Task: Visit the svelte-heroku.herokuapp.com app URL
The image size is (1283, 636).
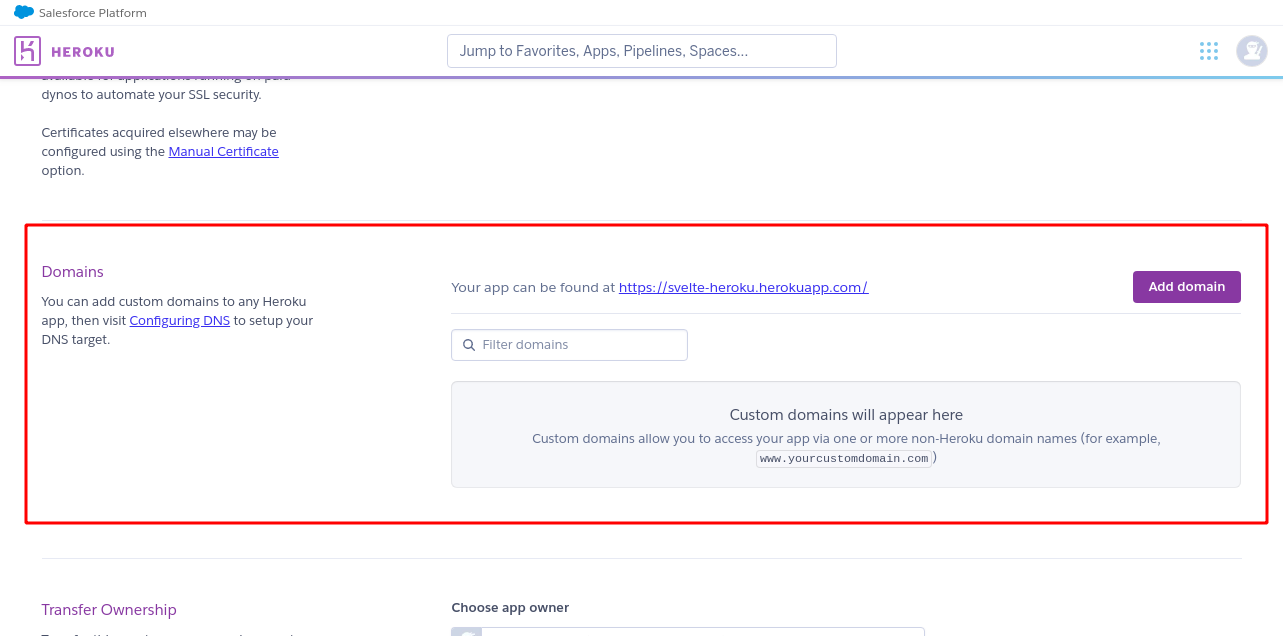Action: click(743, 287)
